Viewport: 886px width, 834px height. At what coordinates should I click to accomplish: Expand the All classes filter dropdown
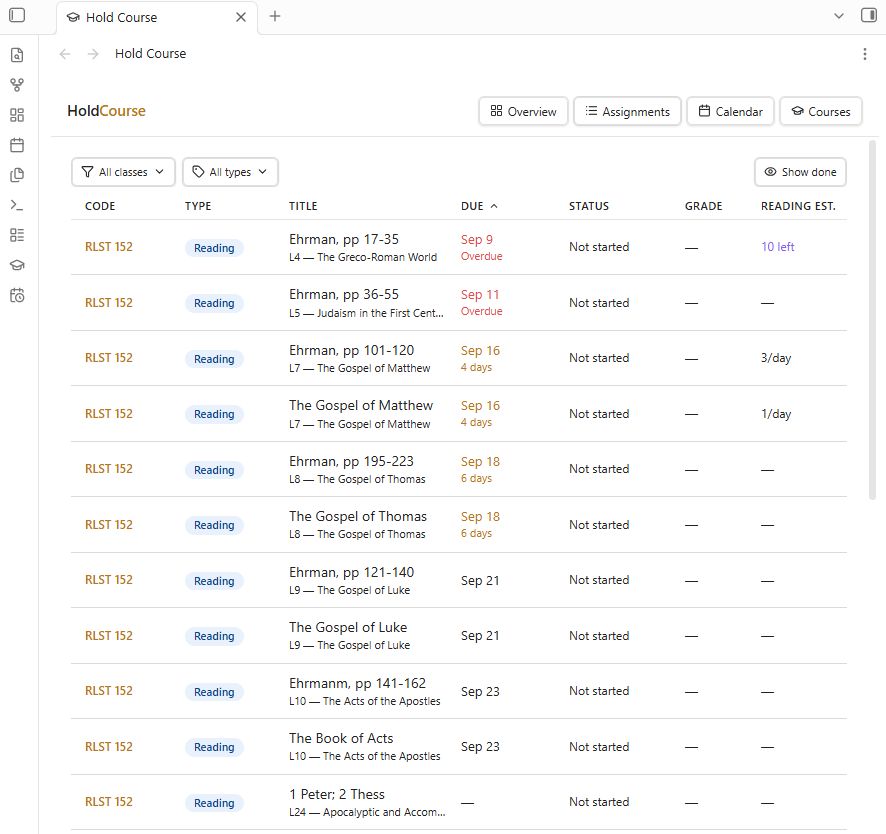(x=123, y=172)
